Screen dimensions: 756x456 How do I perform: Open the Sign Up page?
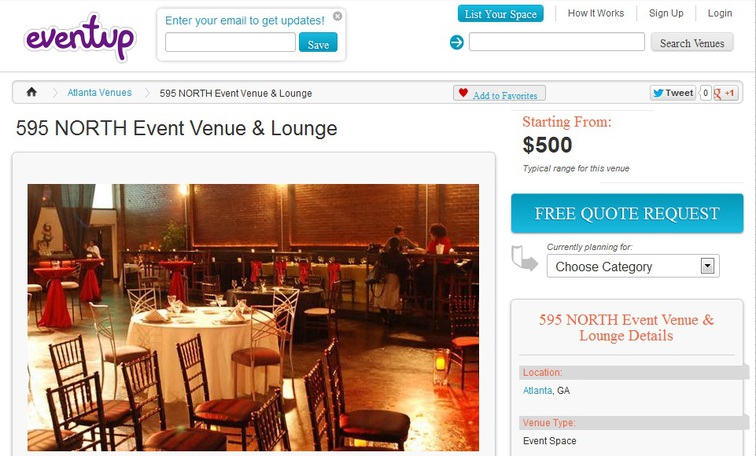coord(666,13)
